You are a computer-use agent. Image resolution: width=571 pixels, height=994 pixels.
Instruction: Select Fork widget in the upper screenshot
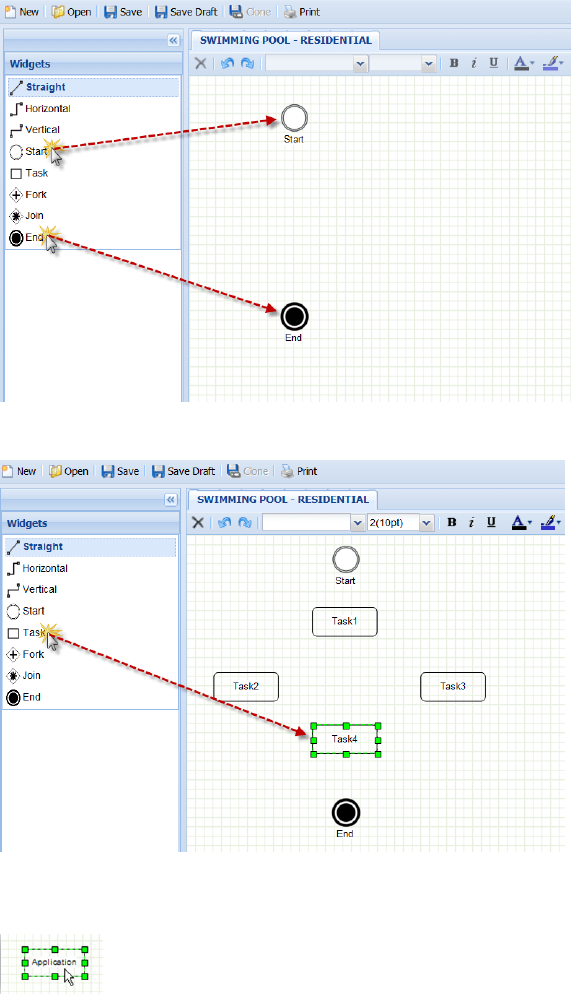(x=29, y=195)
